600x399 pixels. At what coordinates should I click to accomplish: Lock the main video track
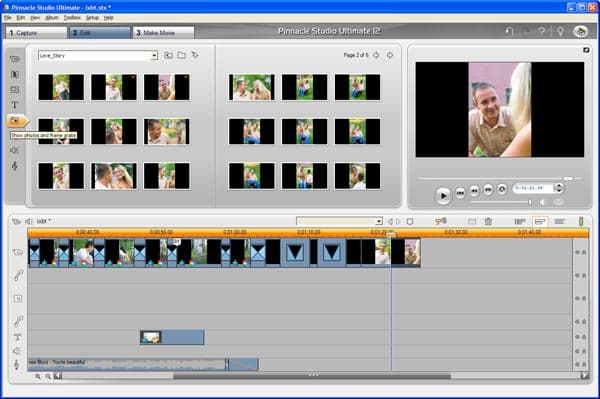click(584, 252)
